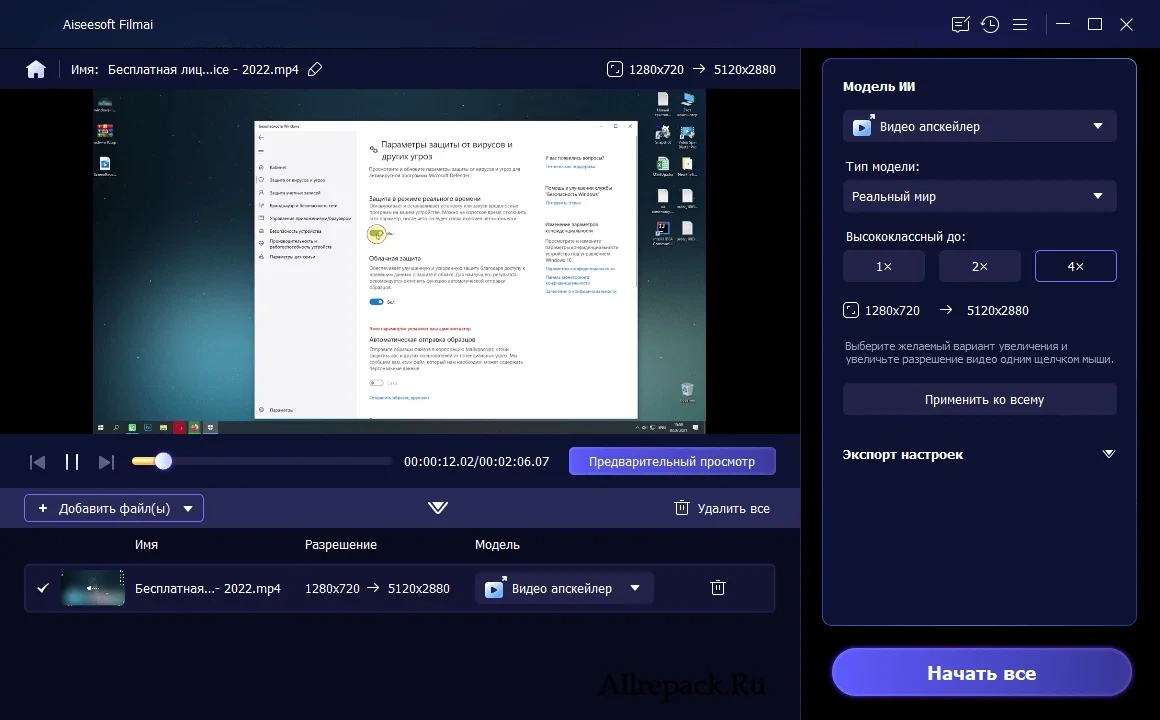Click the time display 00:00:12.02/00:02:06.07

pos(476,462)
